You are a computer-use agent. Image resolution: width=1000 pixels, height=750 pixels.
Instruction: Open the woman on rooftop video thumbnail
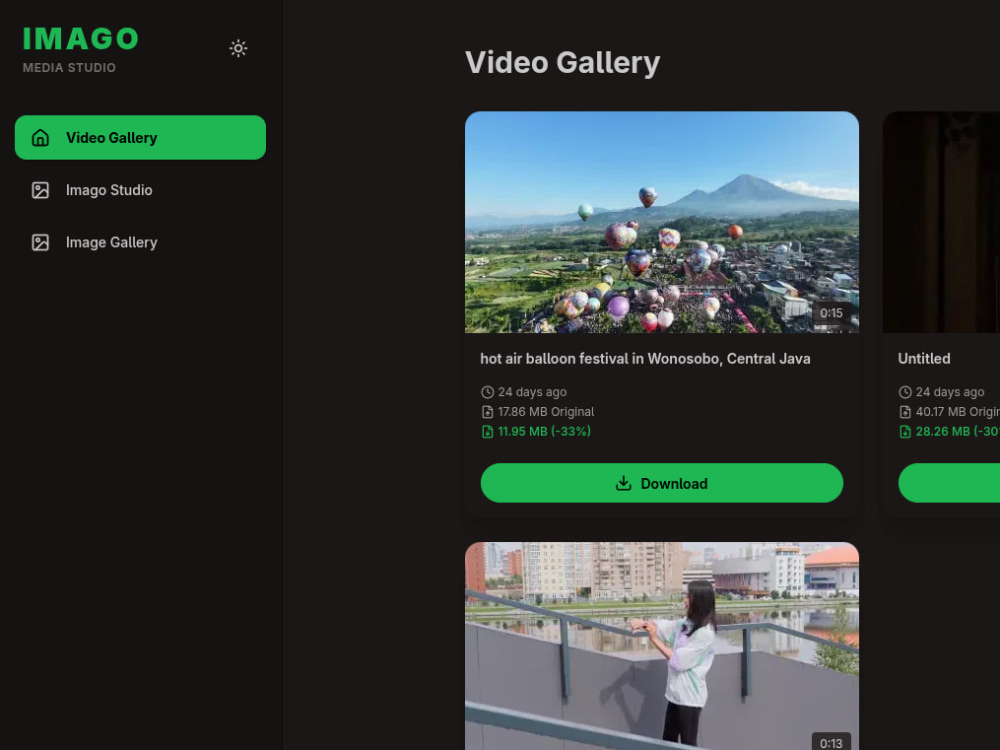[x=661, y=646]
